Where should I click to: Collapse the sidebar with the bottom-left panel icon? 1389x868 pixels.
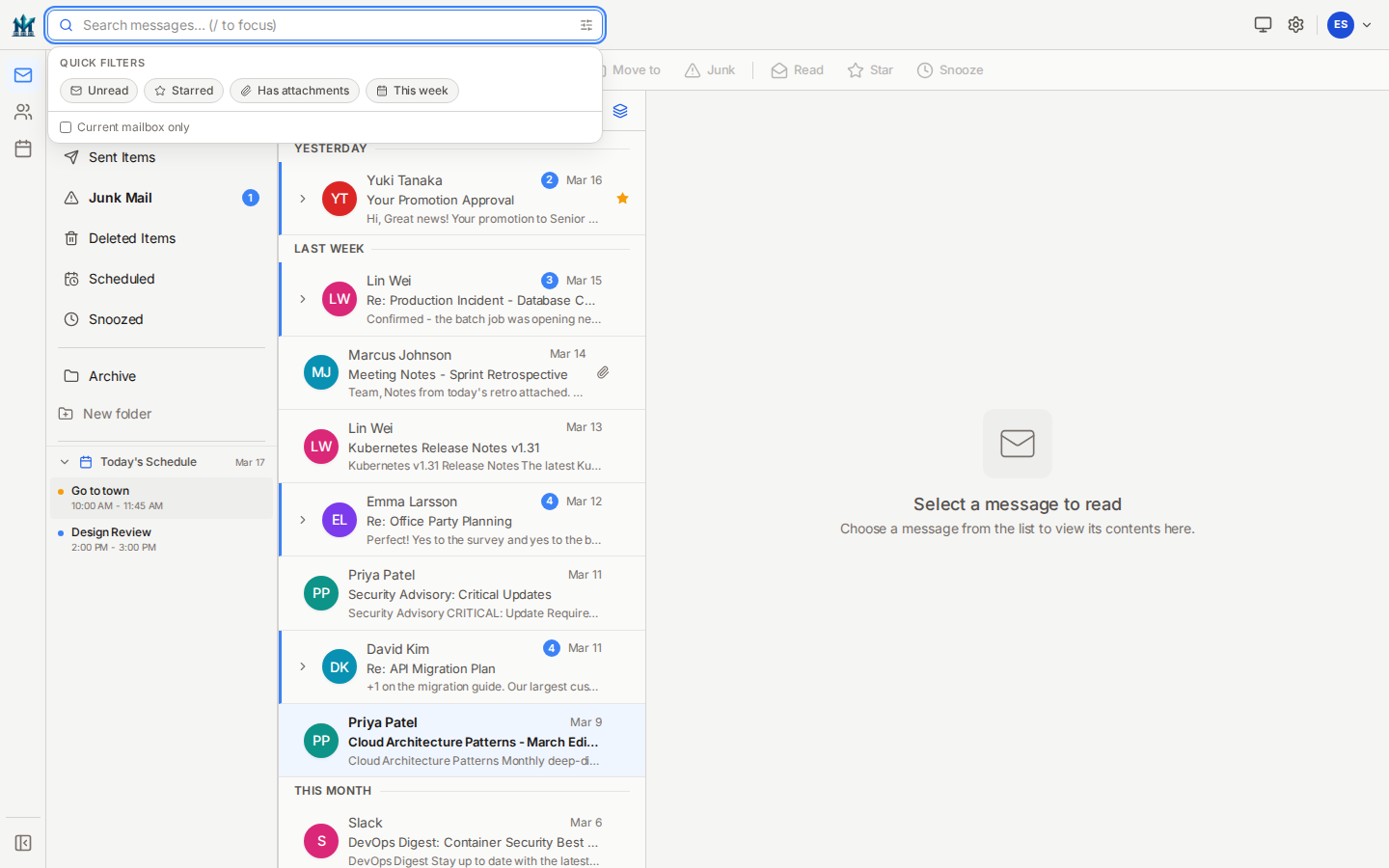[23, 843]
